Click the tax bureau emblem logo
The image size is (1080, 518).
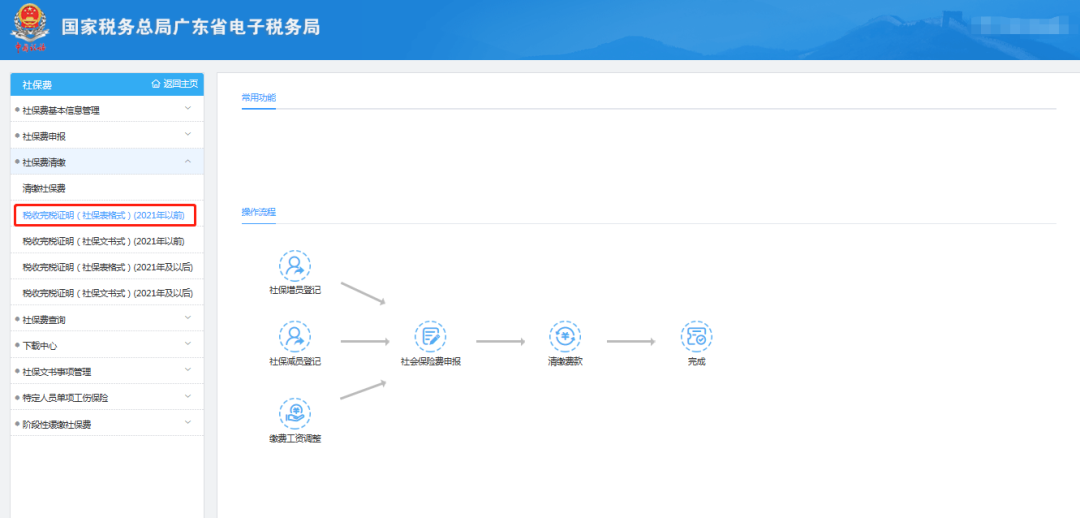(x=29, y=29)
